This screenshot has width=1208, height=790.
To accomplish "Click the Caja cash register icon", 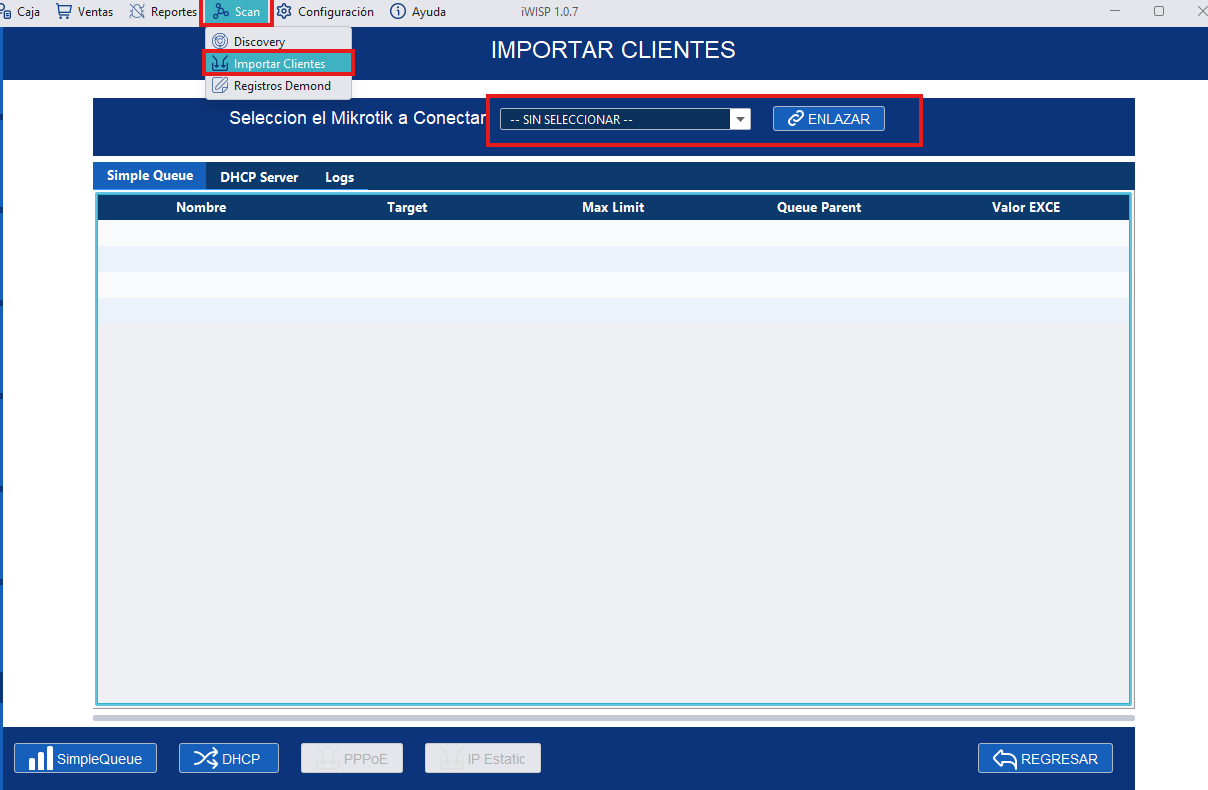I will pos(6,12).
